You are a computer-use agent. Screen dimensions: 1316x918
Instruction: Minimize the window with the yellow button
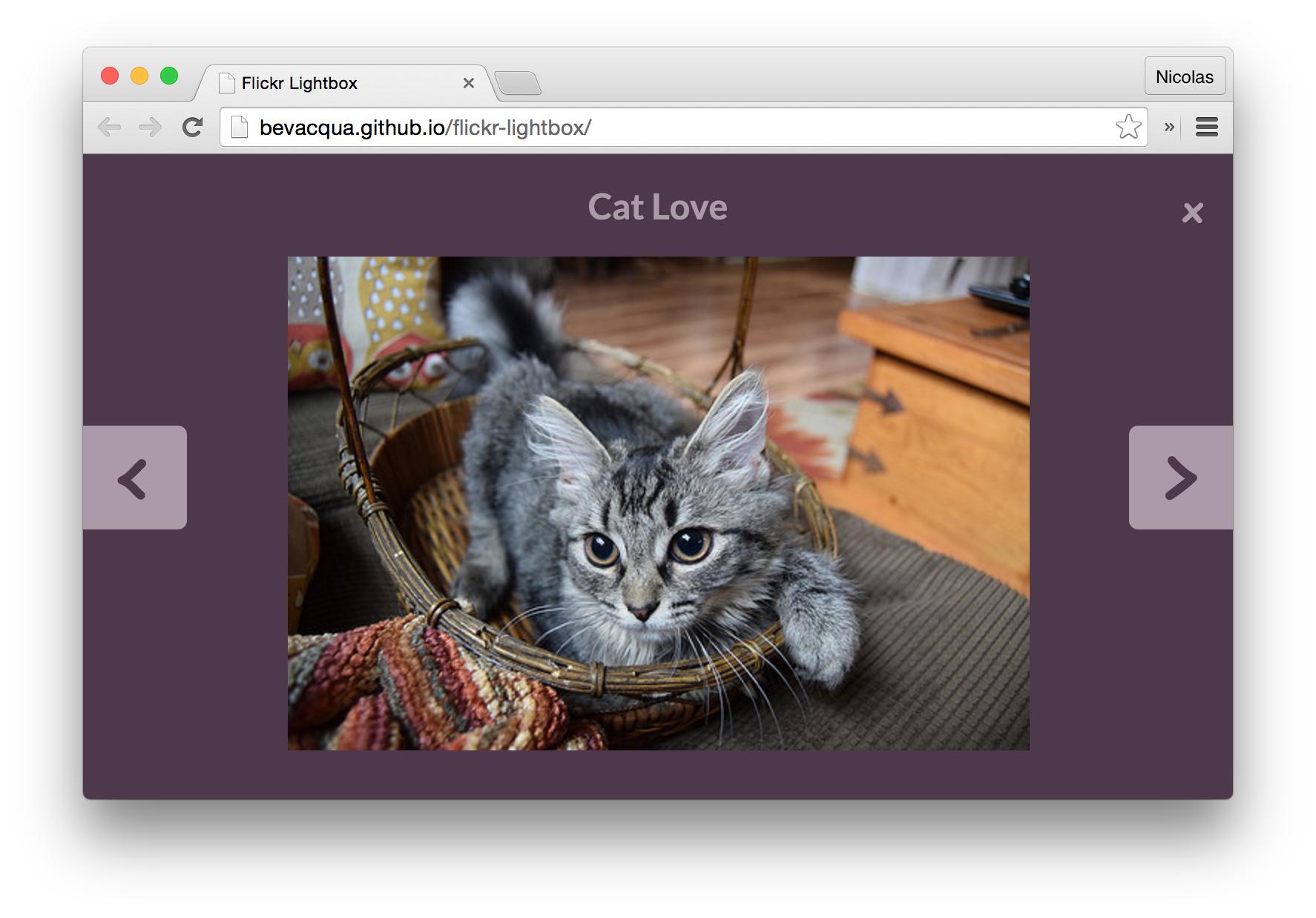(139, 76)
